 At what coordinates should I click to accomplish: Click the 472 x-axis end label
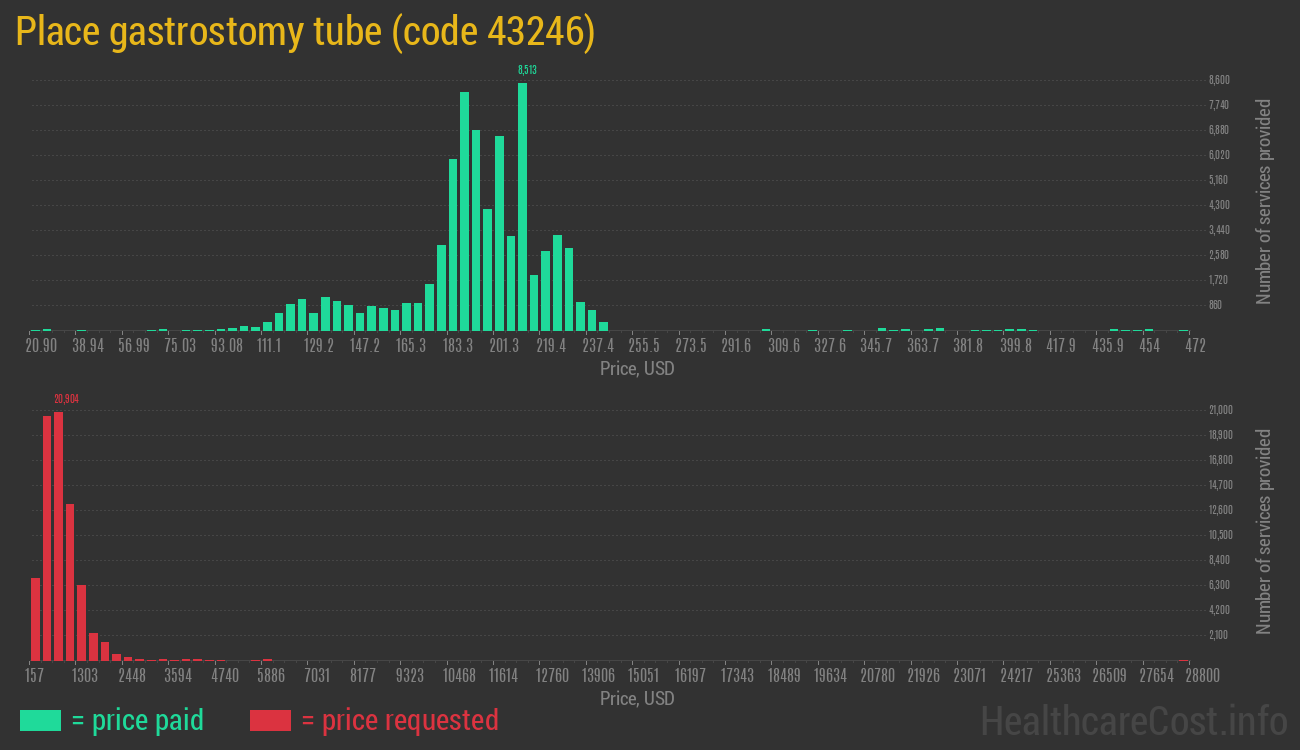[x=1195, y=345]
